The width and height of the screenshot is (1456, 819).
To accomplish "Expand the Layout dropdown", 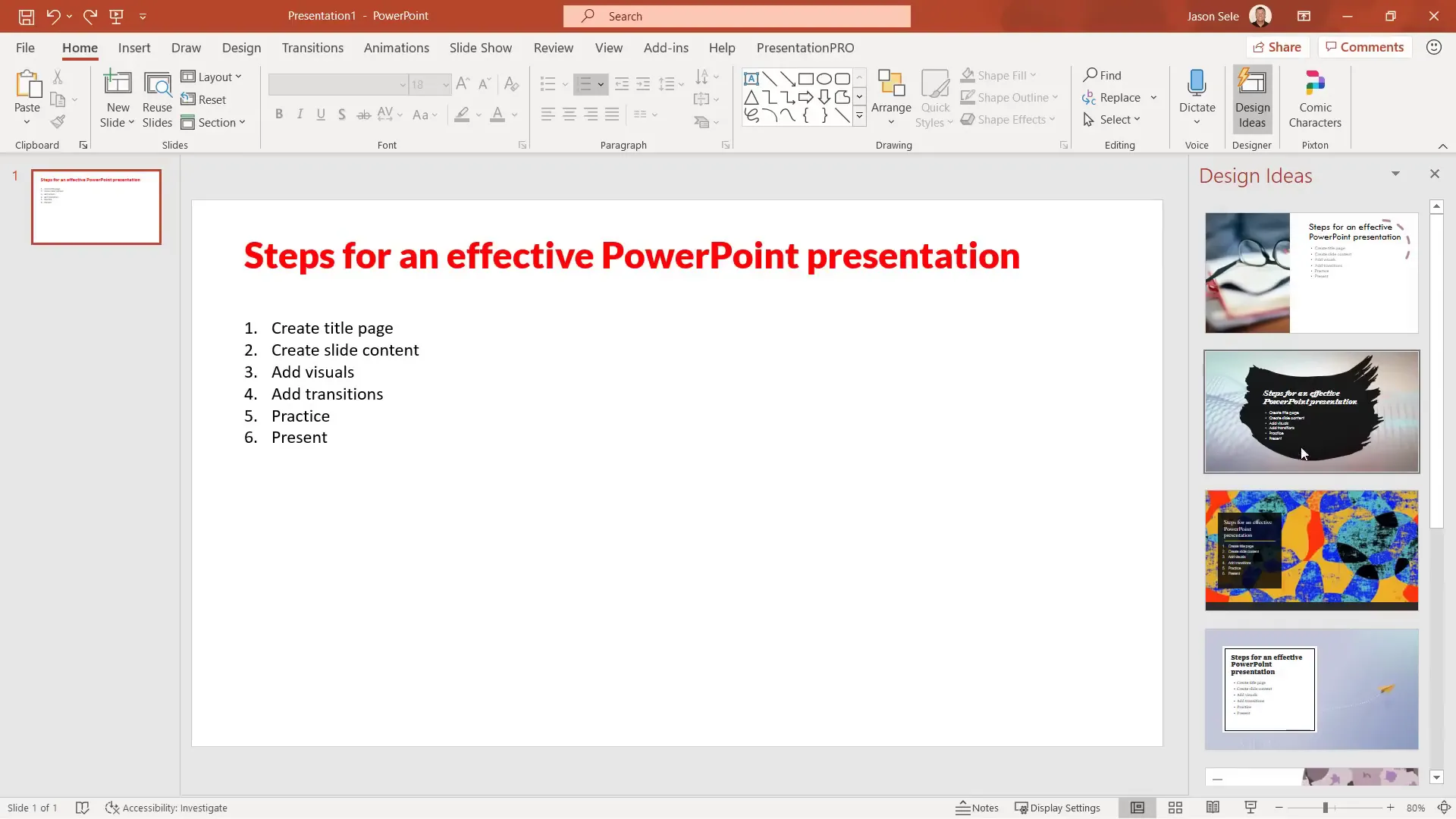I will coord(212,77).
